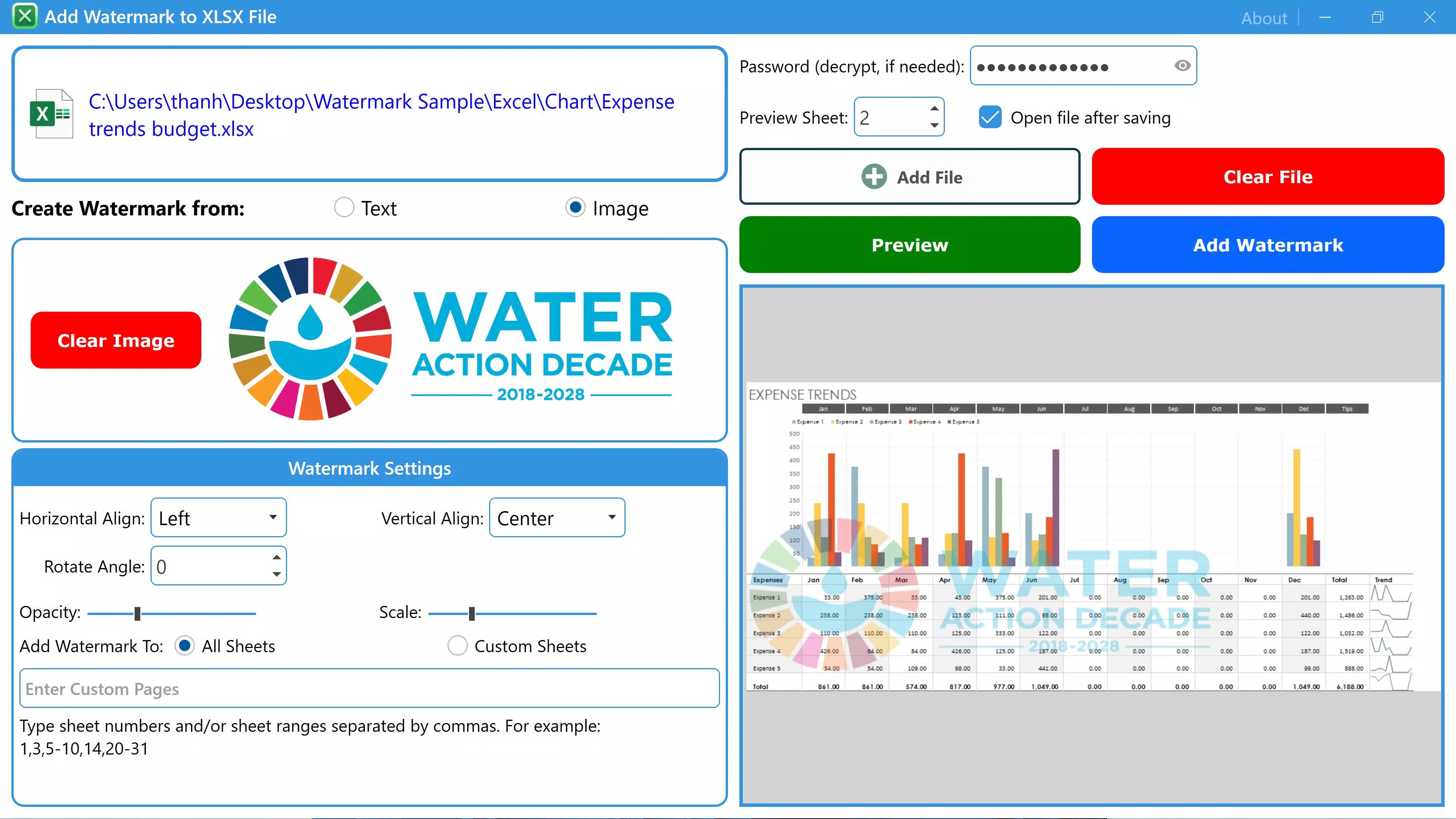Choose All Sheets radio option
This screenshot has height=819, width=1456.
pyautogui.click(x=184, y=645)
